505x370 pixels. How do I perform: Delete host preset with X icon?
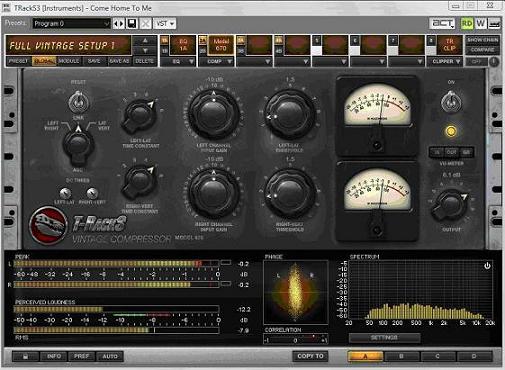tap(145, 24)
